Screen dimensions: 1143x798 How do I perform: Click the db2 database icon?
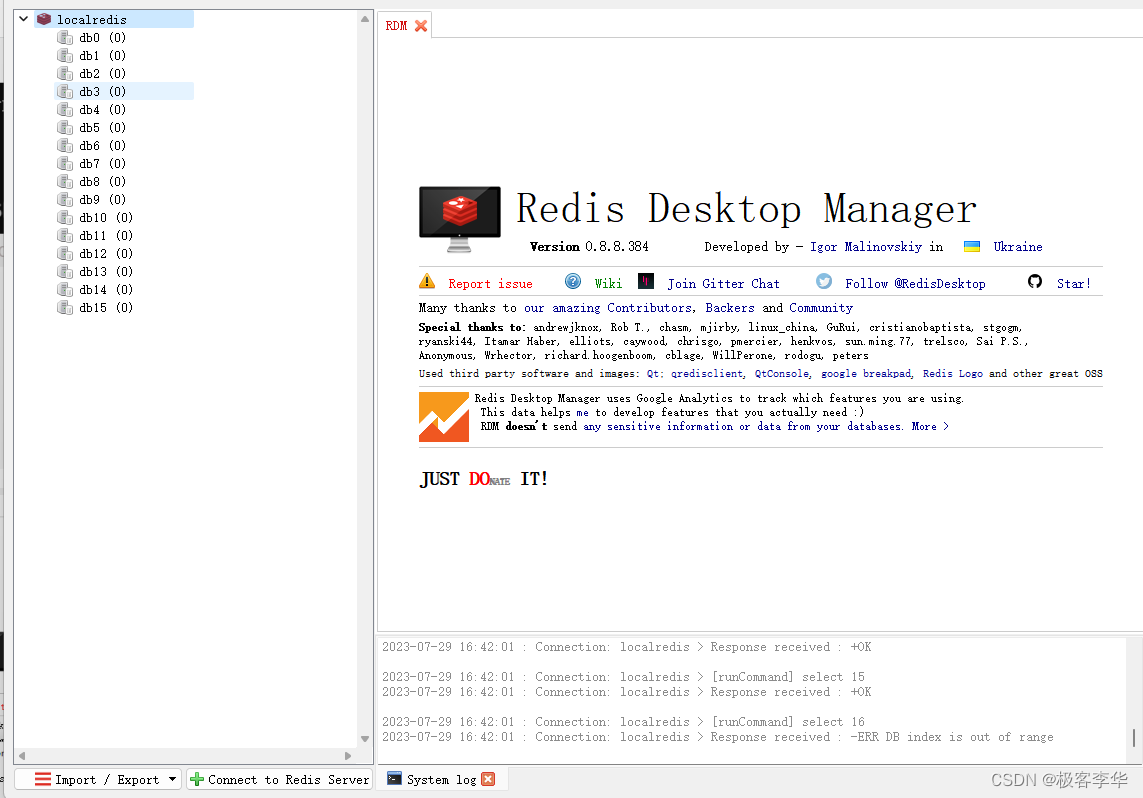(65, 74)
